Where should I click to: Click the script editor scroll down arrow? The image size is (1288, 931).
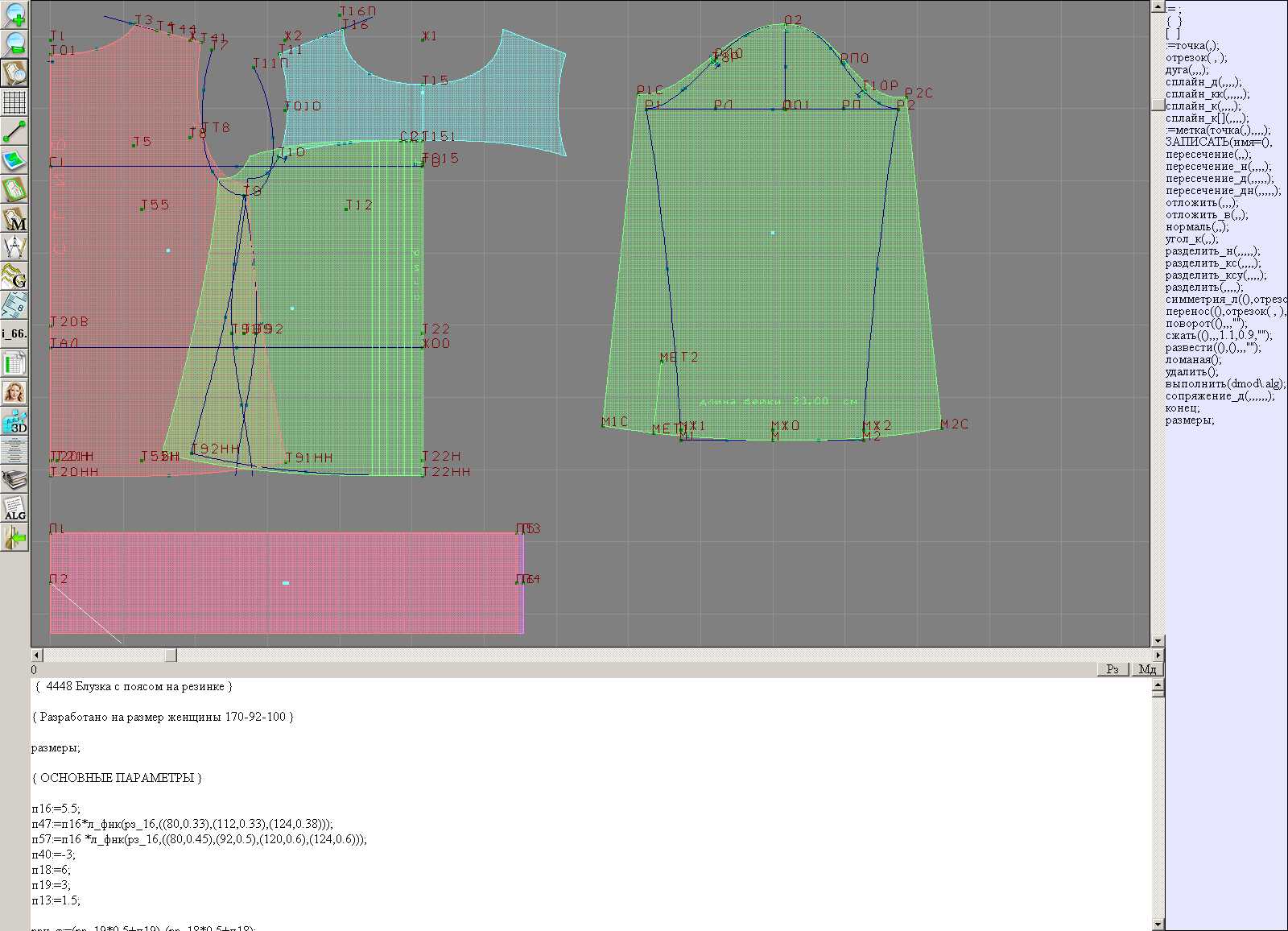1158,924
